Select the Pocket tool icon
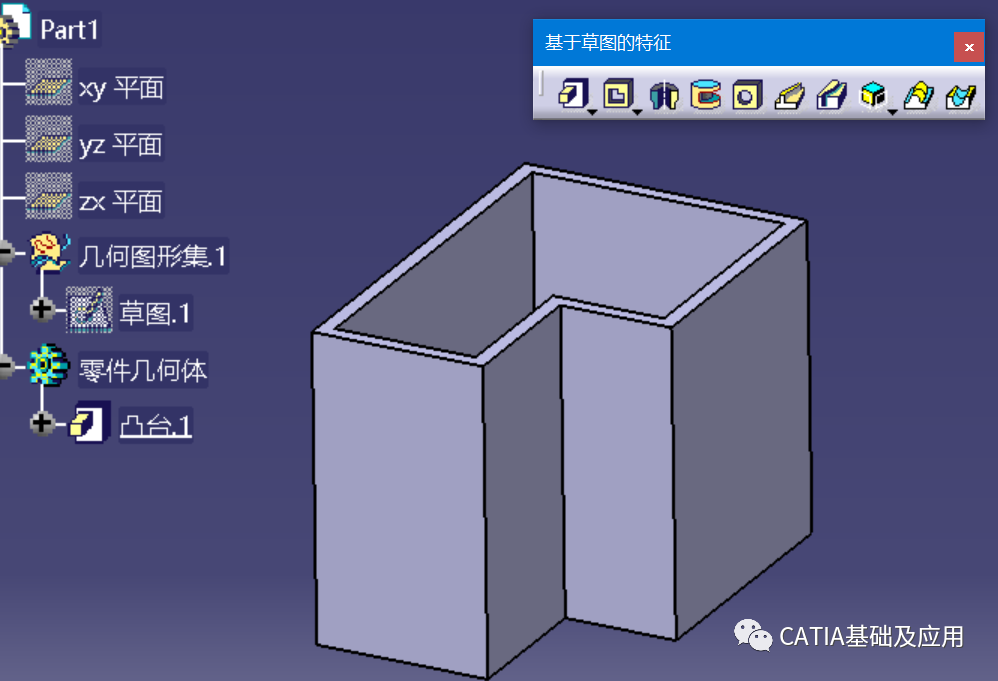Image resolution: width=998 pixels, height=681 pixels. click(617, 94)
